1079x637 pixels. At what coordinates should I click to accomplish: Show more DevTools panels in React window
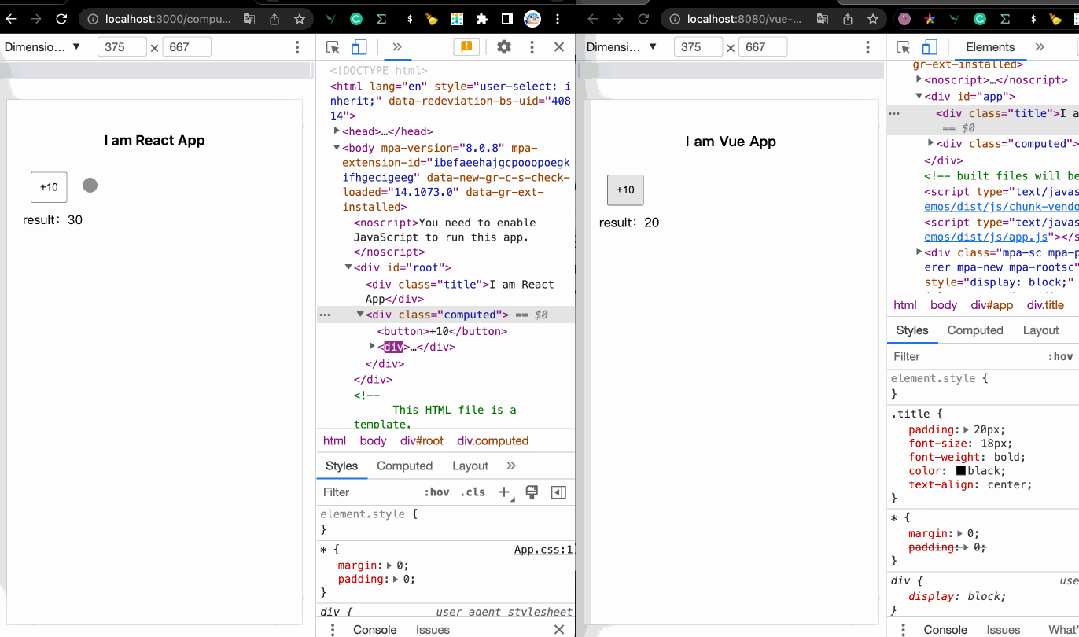click(397, 47)
